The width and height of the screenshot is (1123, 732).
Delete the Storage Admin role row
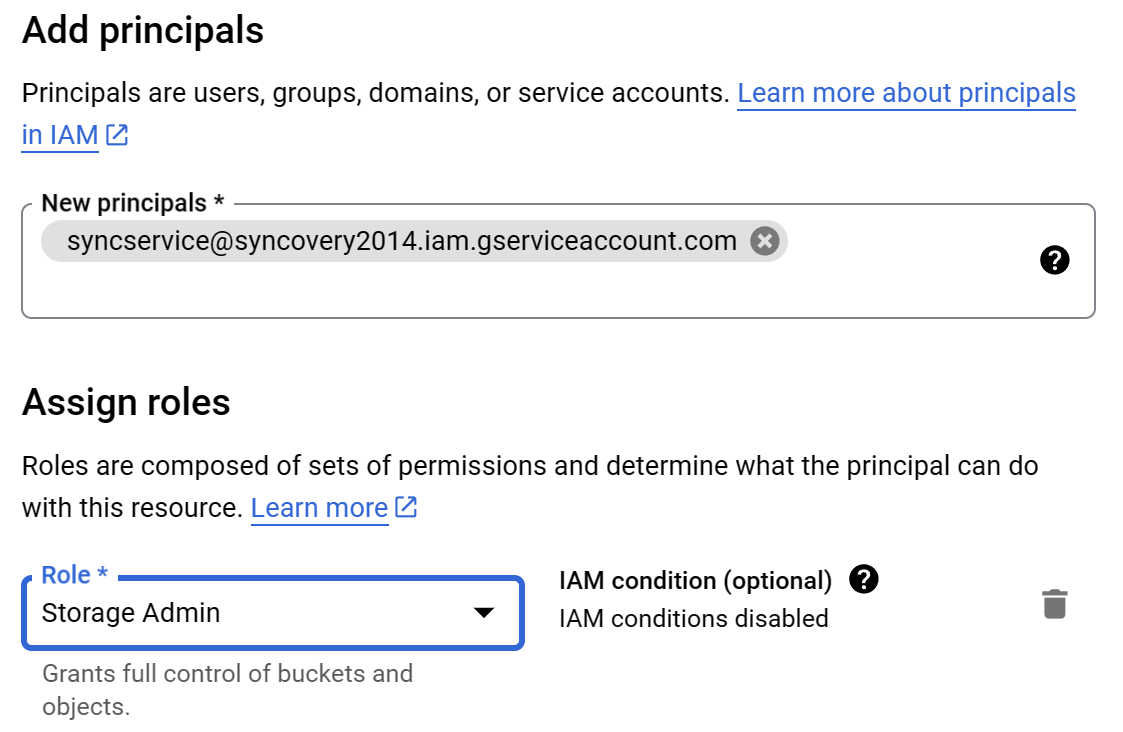coord(1053,603)
